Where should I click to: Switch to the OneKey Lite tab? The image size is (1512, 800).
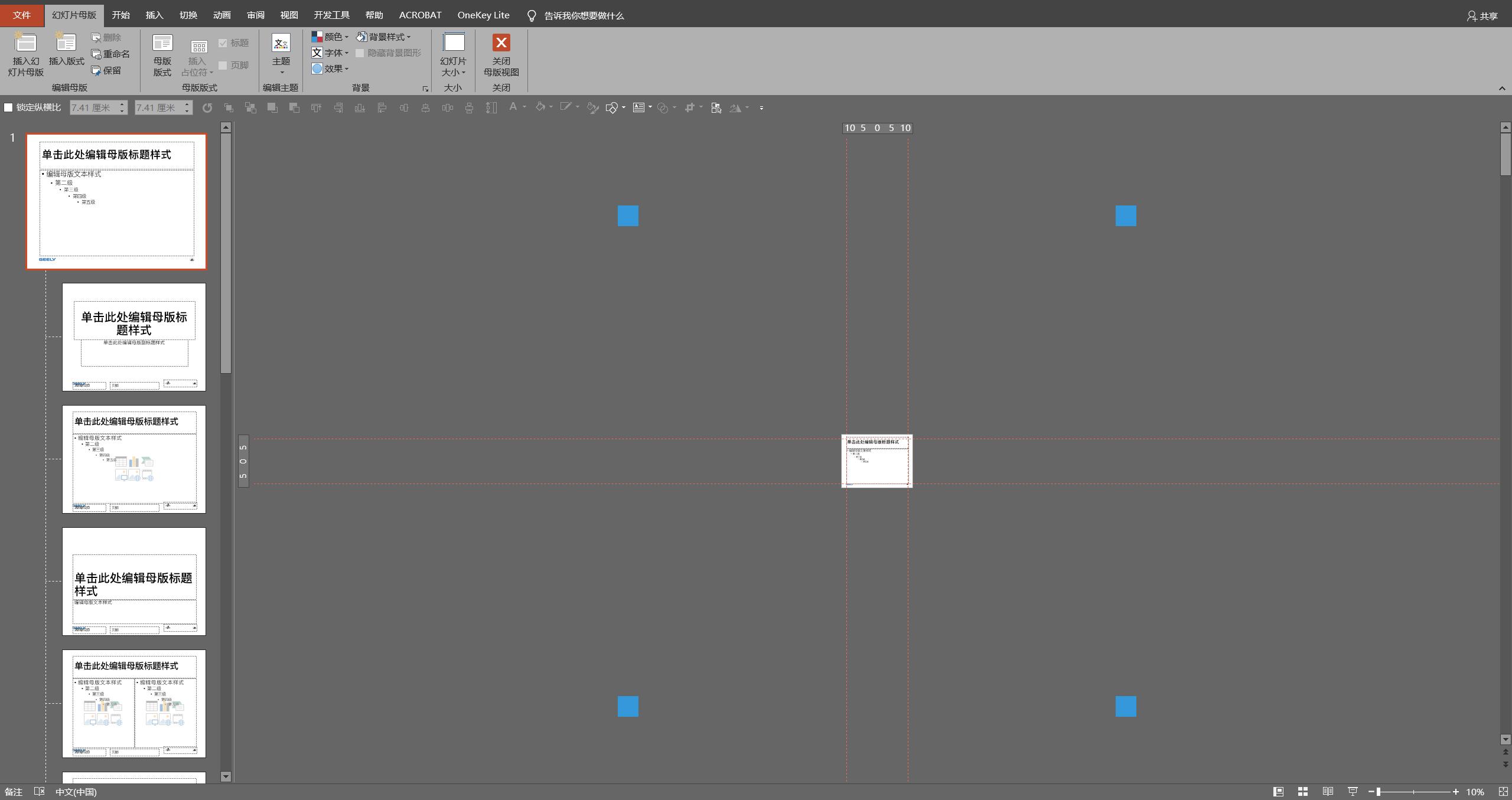tap(483, 15)
